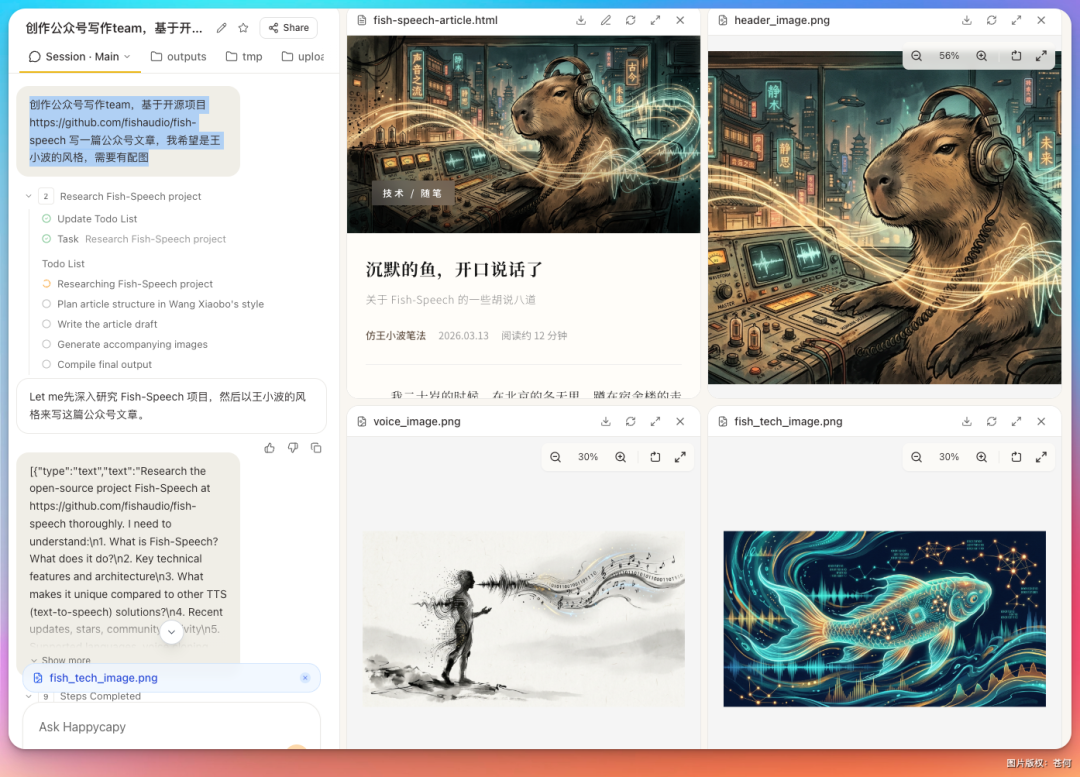Zoom out on voice_image.png preview
The width and height of the screenshot is (1080, 777).
click(555, 456)
